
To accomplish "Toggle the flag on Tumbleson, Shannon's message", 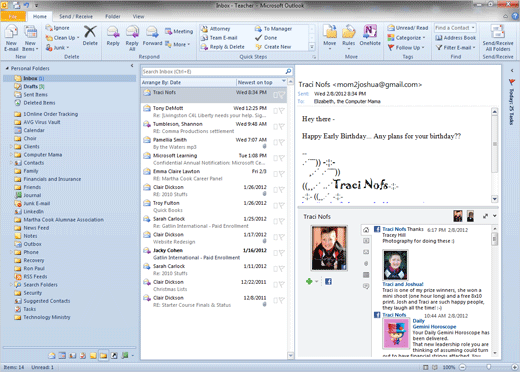I will pos(282,127).
